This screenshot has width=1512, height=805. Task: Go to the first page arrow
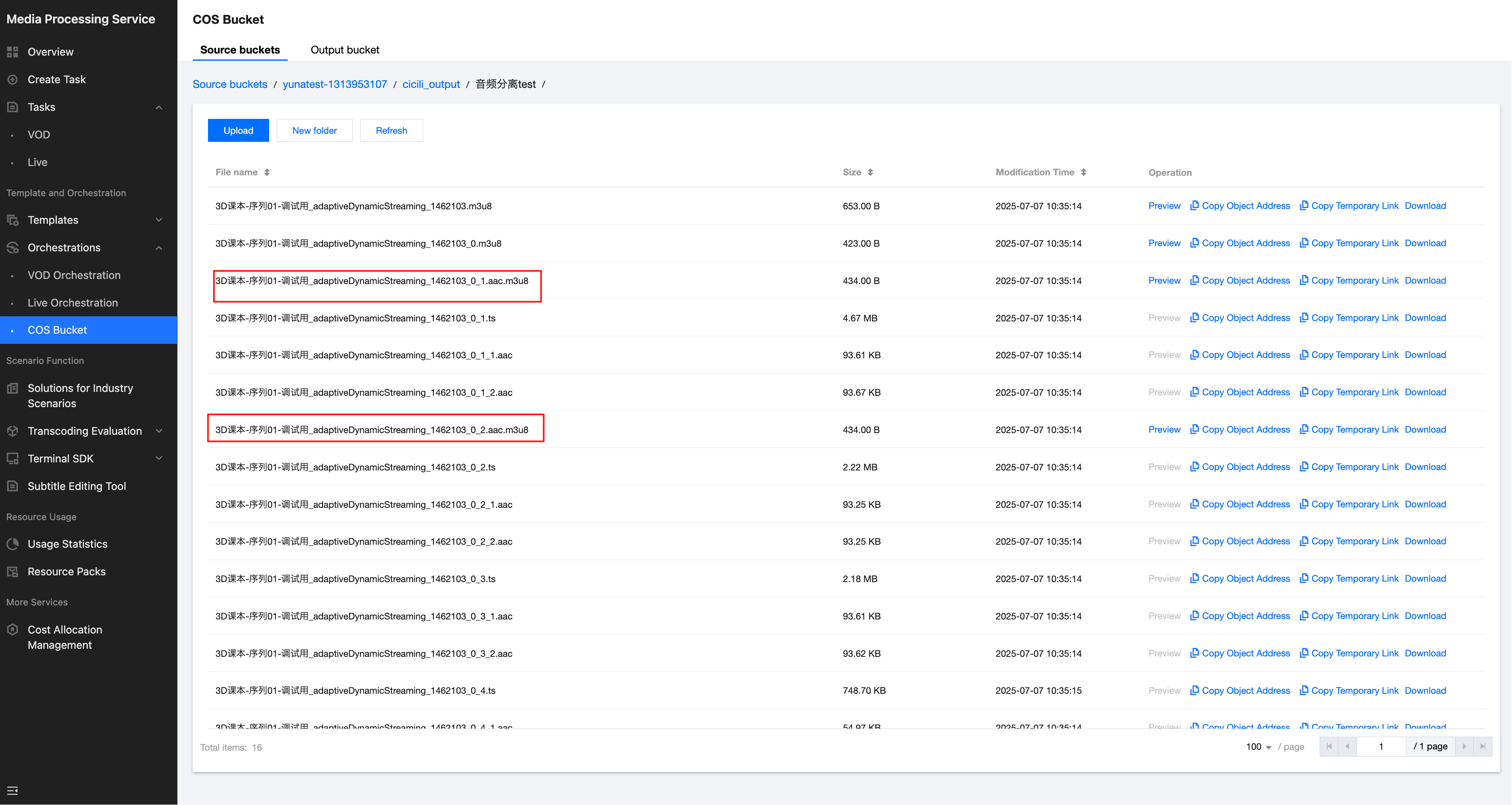[1329, 747]
